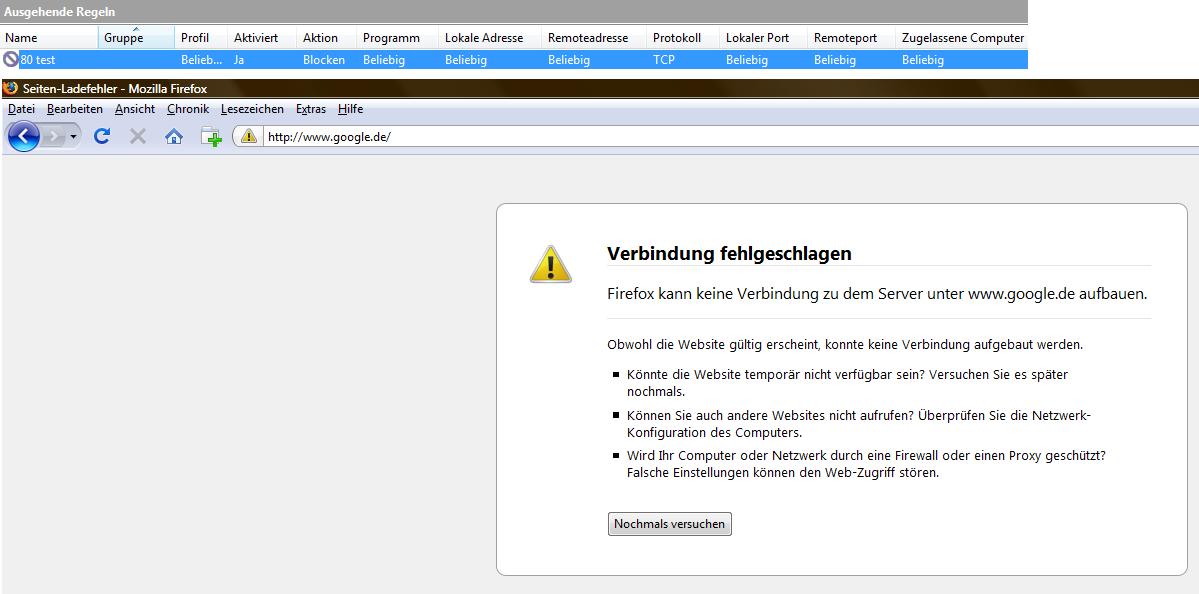The height and width of the screenshot is (594, 1199).
Task: Click the Ausgehende Regeln panel title
Action: [x=60, y=11]
